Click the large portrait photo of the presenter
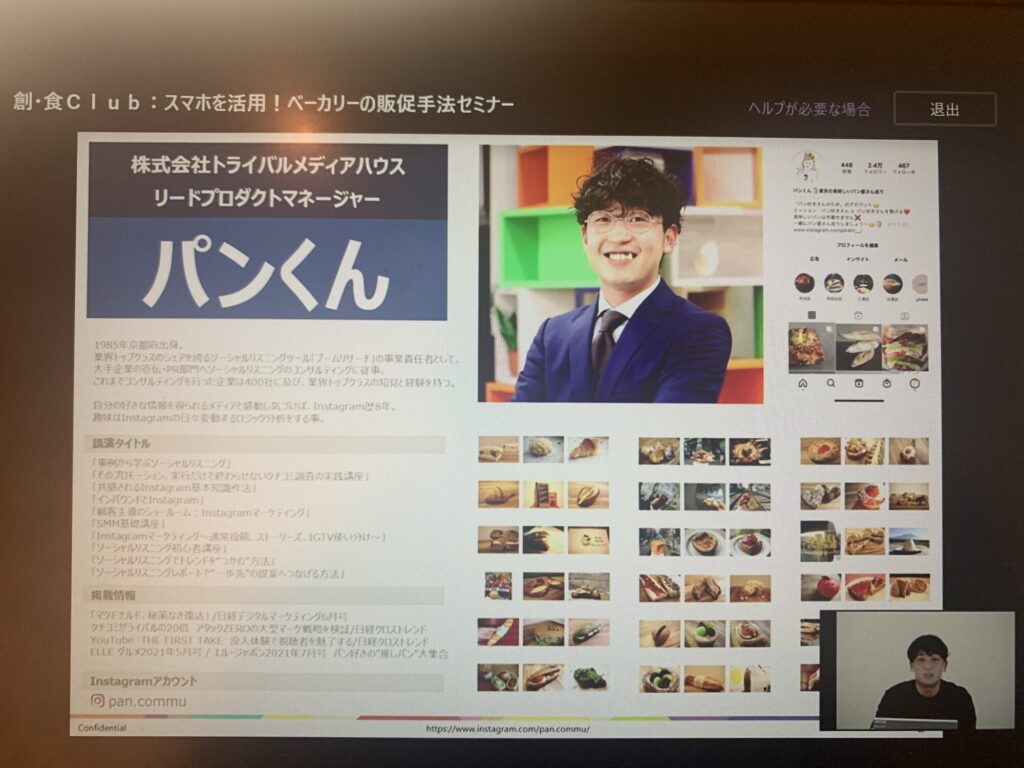1024x768 pixels. (x=620, y=274)
